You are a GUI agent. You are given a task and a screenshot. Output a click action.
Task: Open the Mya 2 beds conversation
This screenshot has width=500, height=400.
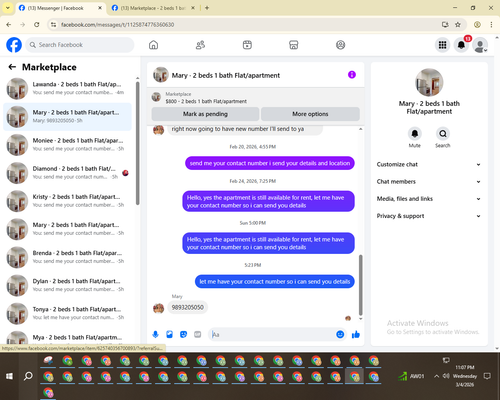click(x=68, y=338)
